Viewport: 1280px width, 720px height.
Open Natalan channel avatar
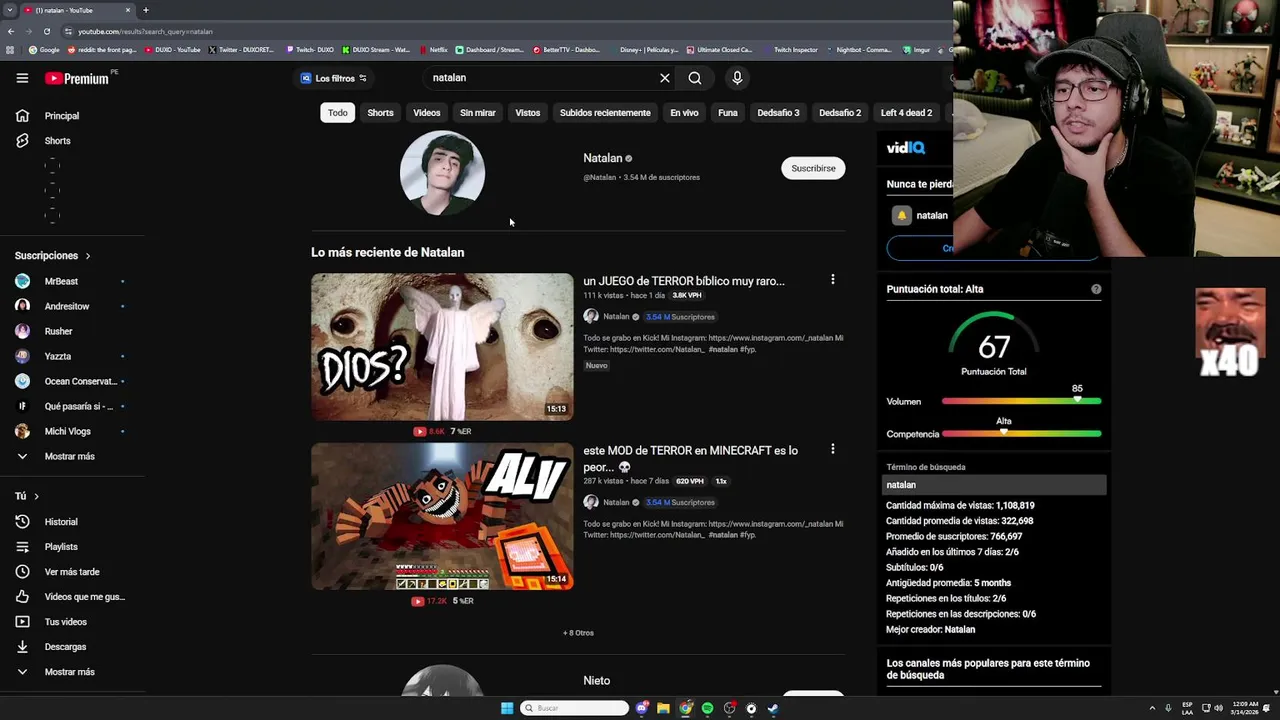click(442, 173)
